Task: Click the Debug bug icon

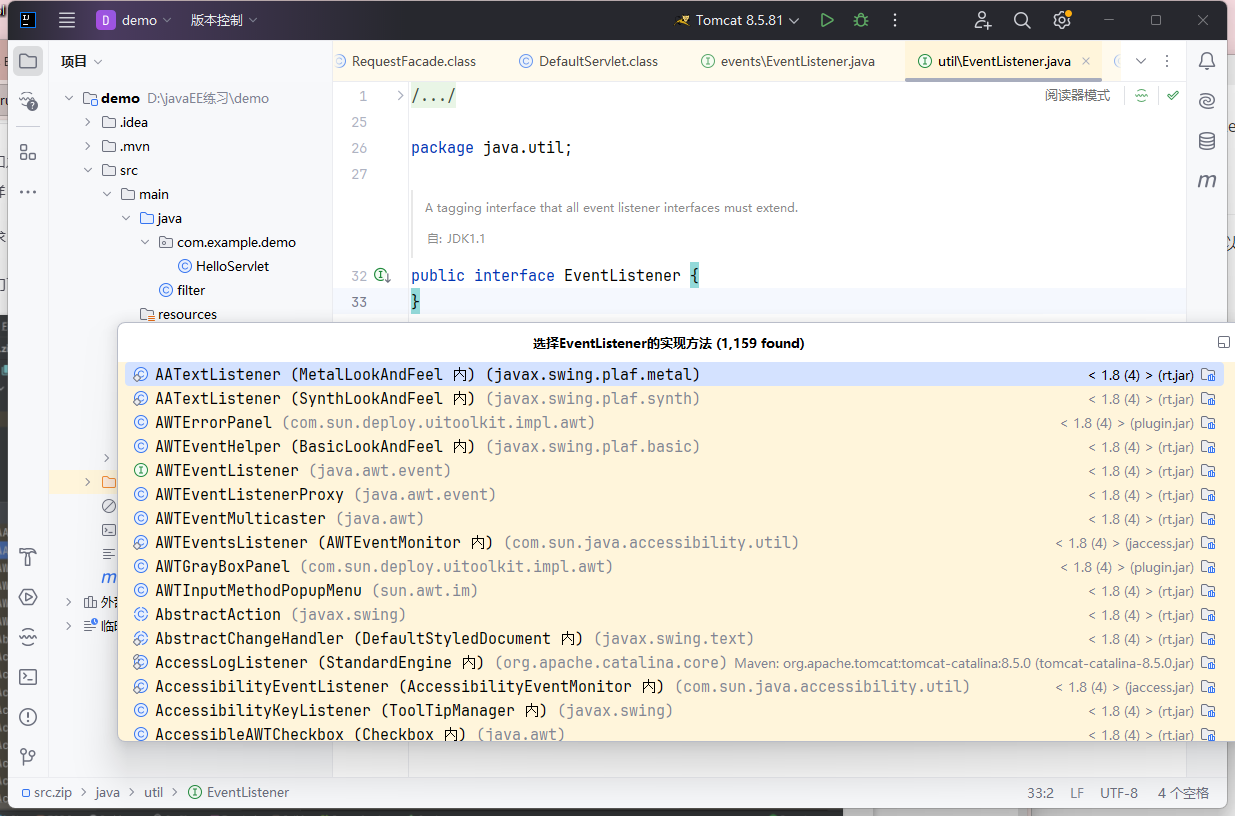Action: click(860, 20)
